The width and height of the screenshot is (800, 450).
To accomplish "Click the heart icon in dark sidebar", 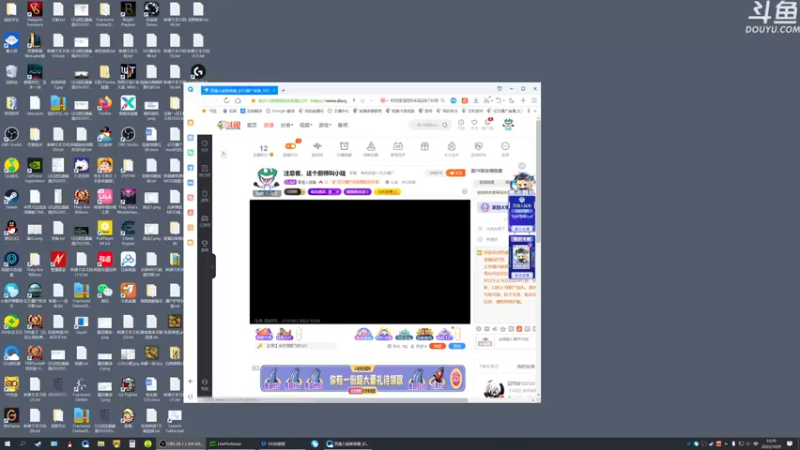I will coord(205,144).
